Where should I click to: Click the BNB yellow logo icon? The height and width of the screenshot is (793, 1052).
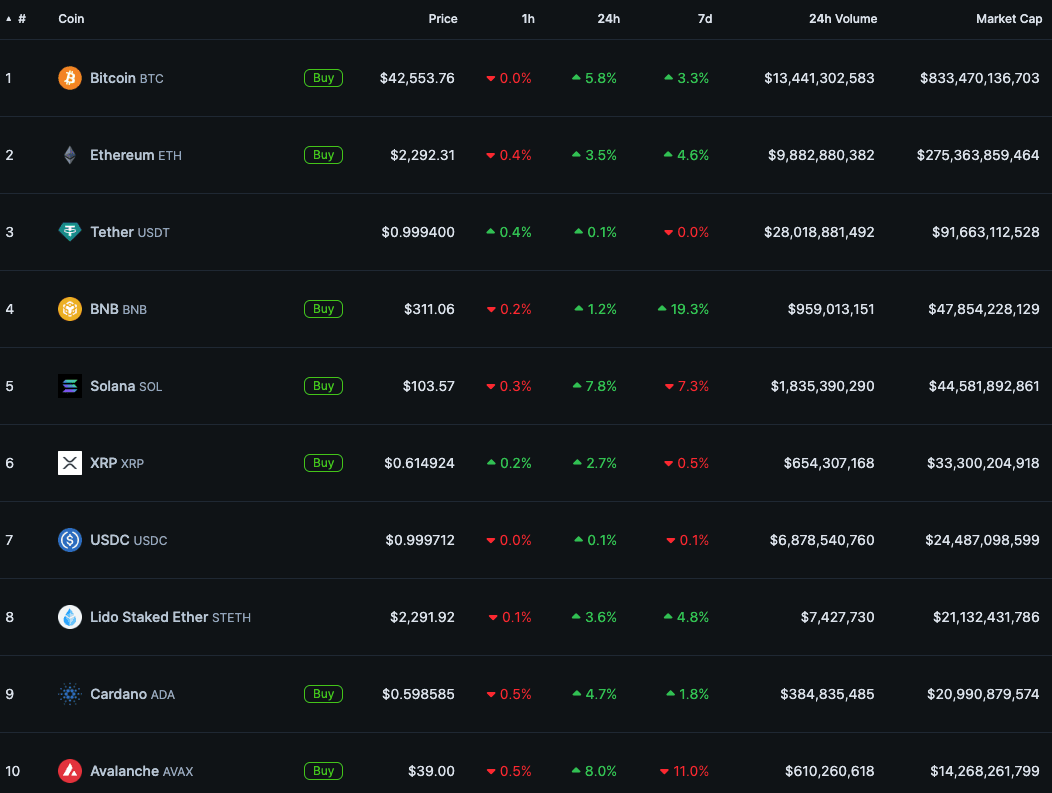click(69, 309)
